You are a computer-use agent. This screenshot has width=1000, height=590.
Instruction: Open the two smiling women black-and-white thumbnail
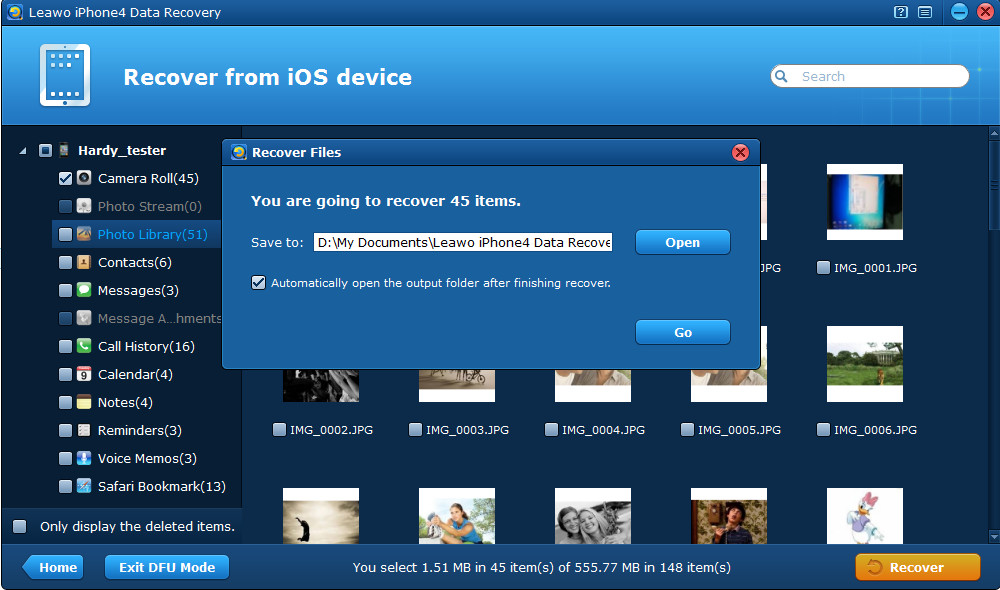pos(593,516)
